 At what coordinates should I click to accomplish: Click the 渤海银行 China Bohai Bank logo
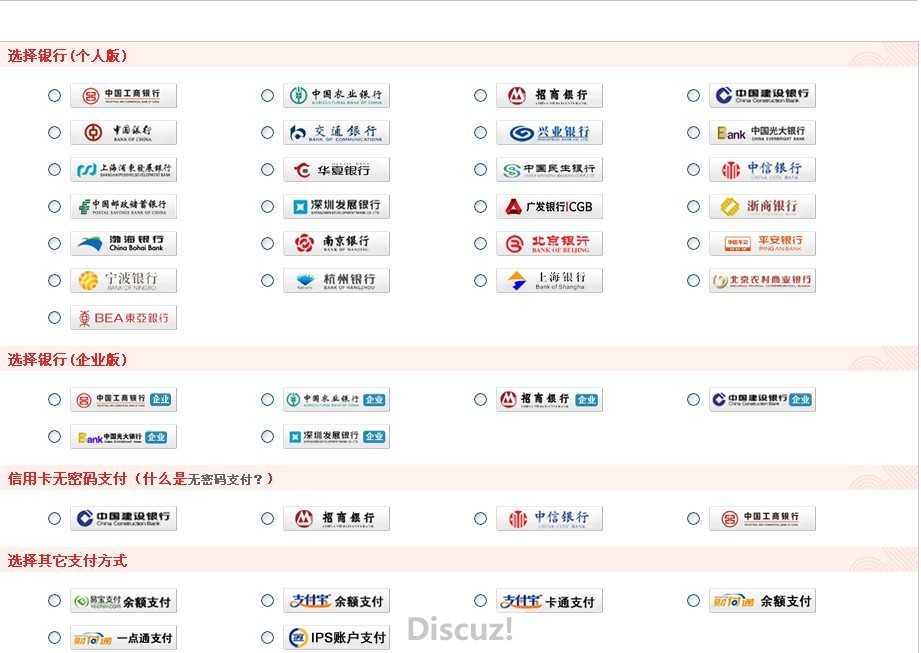[x=123, y=243]
